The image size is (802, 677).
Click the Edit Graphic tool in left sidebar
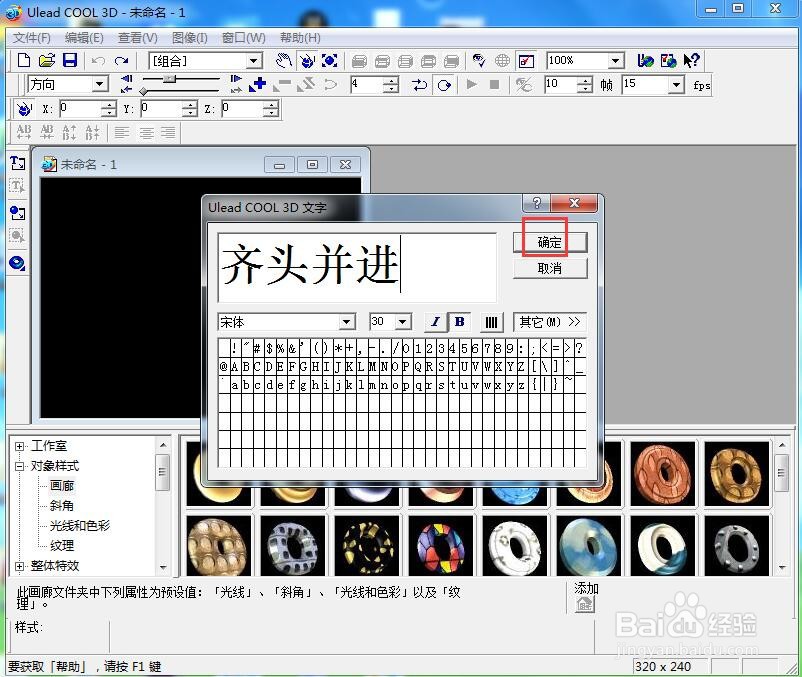pyautogui.click(x=17, y=236)
